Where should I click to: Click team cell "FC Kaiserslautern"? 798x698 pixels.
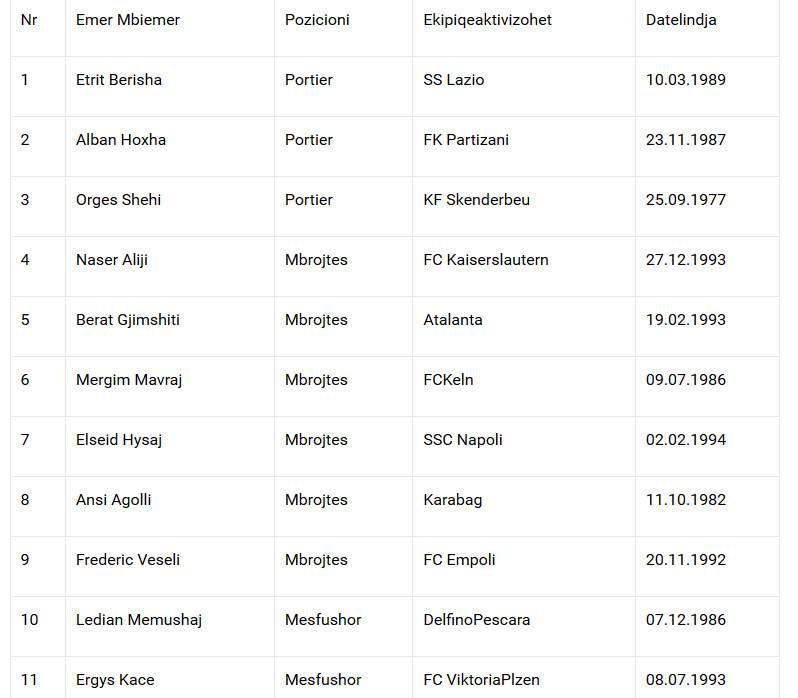coord(486,260)
